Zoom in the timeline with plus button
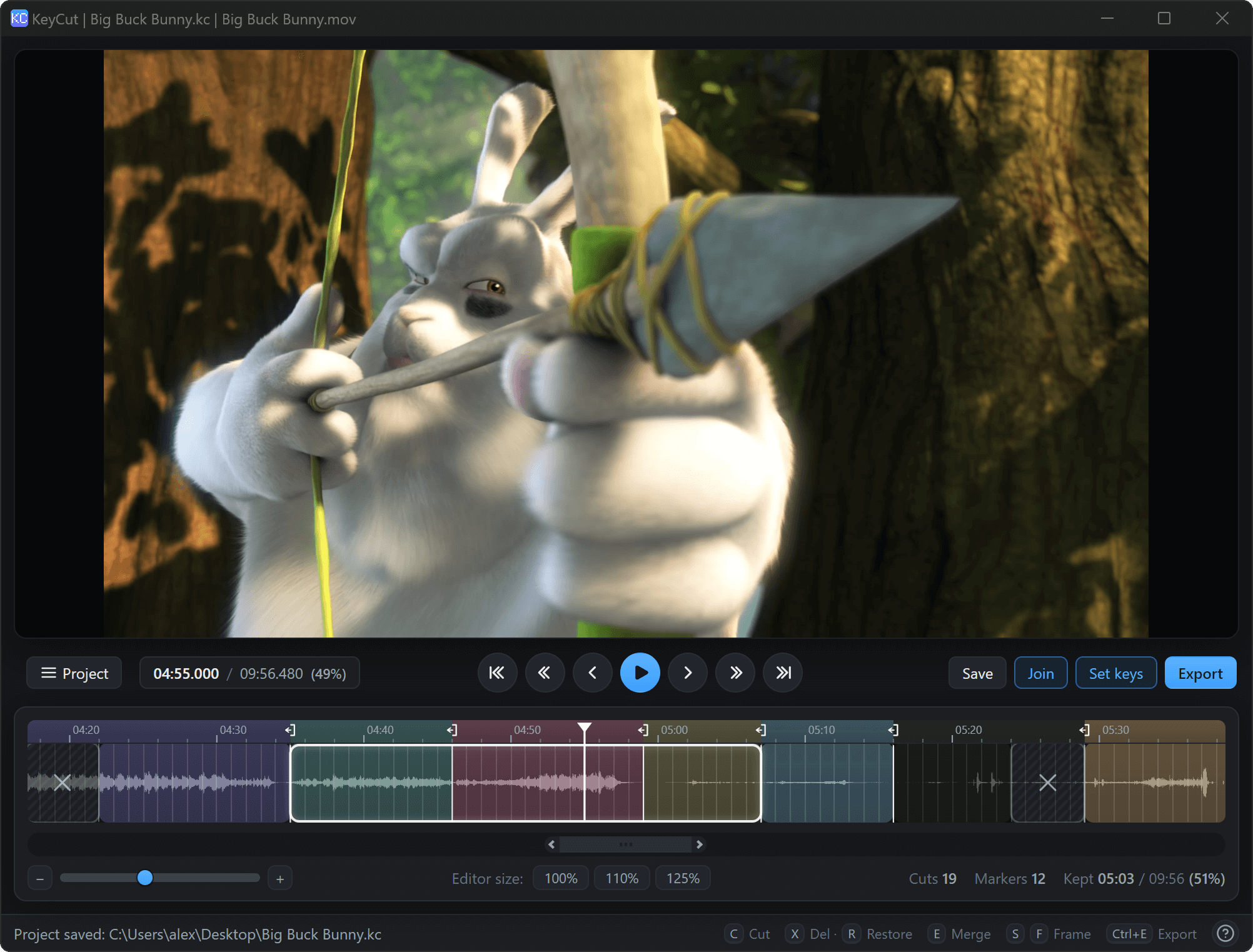 280,879
